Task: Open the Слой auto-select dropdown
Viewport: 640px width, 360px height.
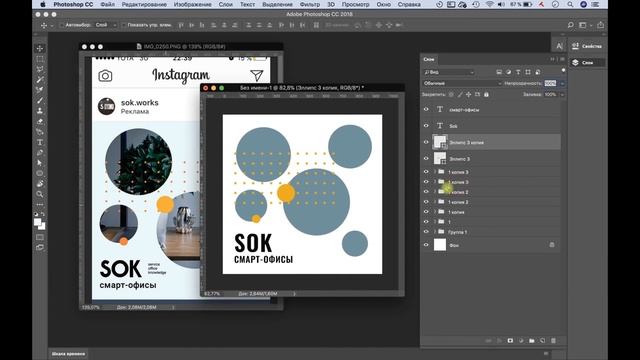Action: 106,25
